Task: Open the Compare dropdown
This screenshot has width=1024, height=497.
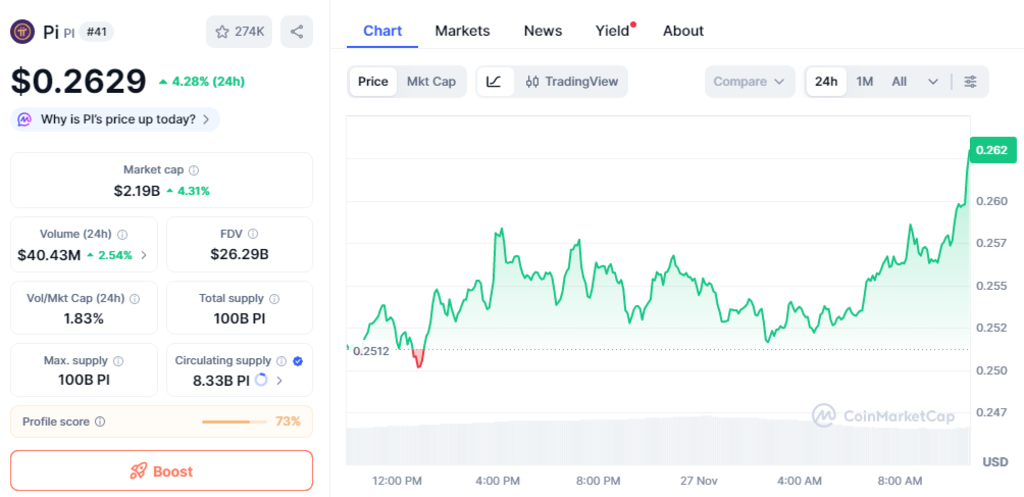Action: (x=749, y=81)
